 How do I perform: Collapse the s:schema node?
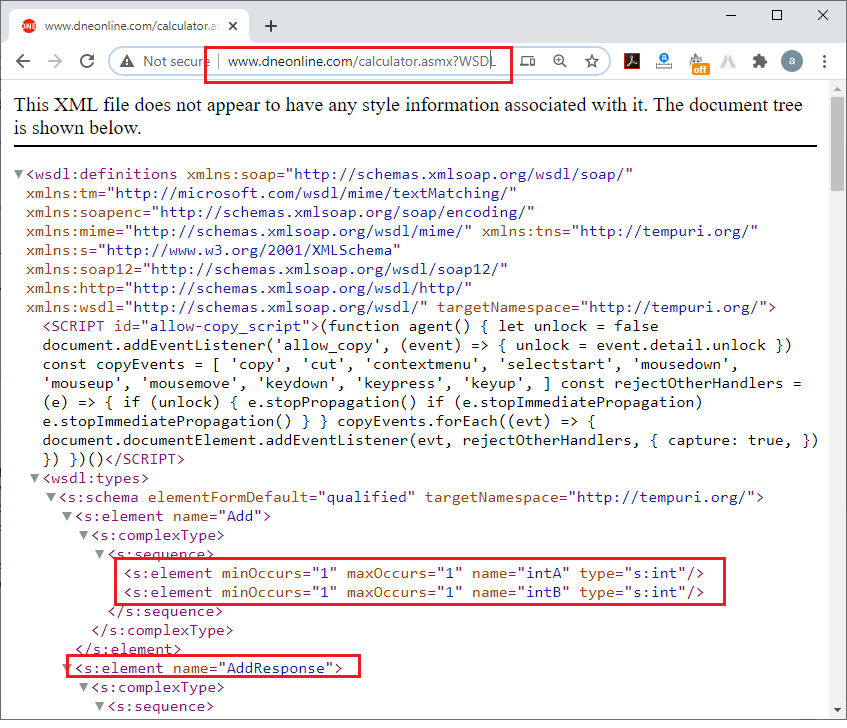point(51,497)
